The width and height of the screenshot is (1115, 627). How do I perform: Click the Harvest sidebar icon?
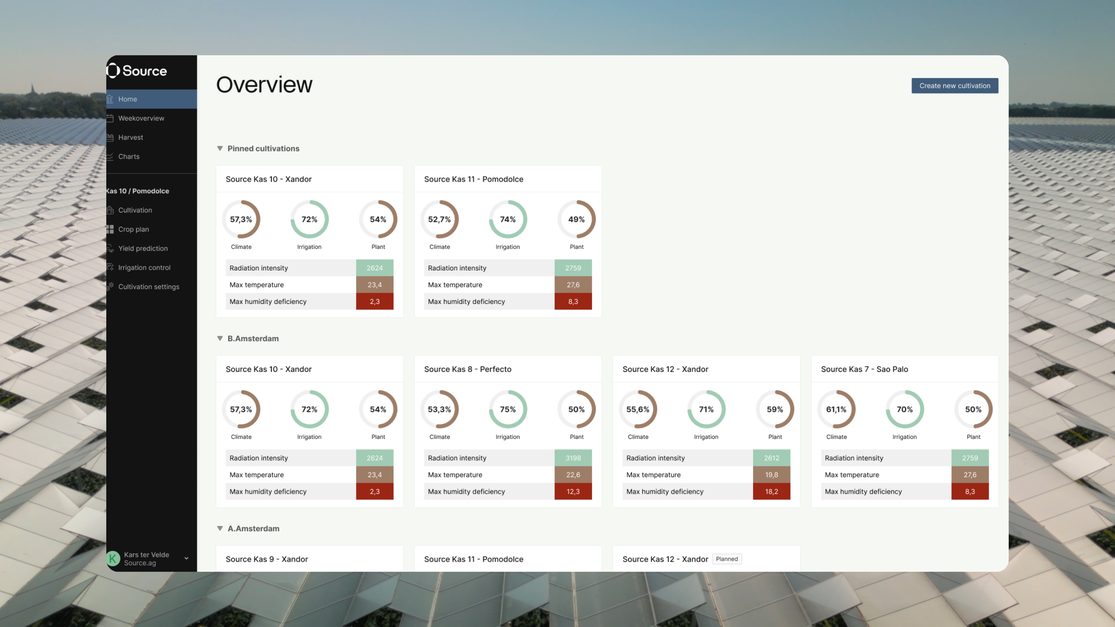pos(110,137)
